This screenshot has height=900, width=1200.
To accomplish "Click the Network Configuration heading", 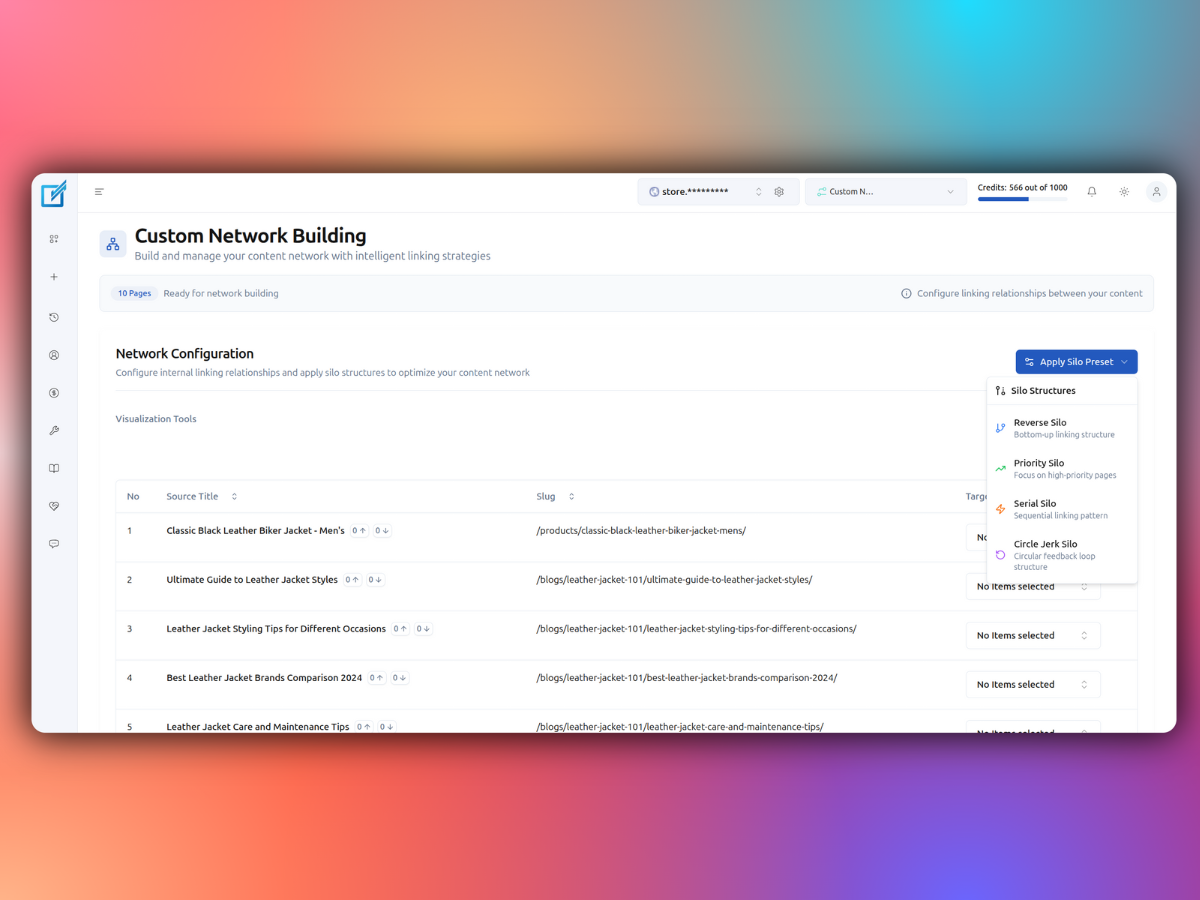I will 185,354.
